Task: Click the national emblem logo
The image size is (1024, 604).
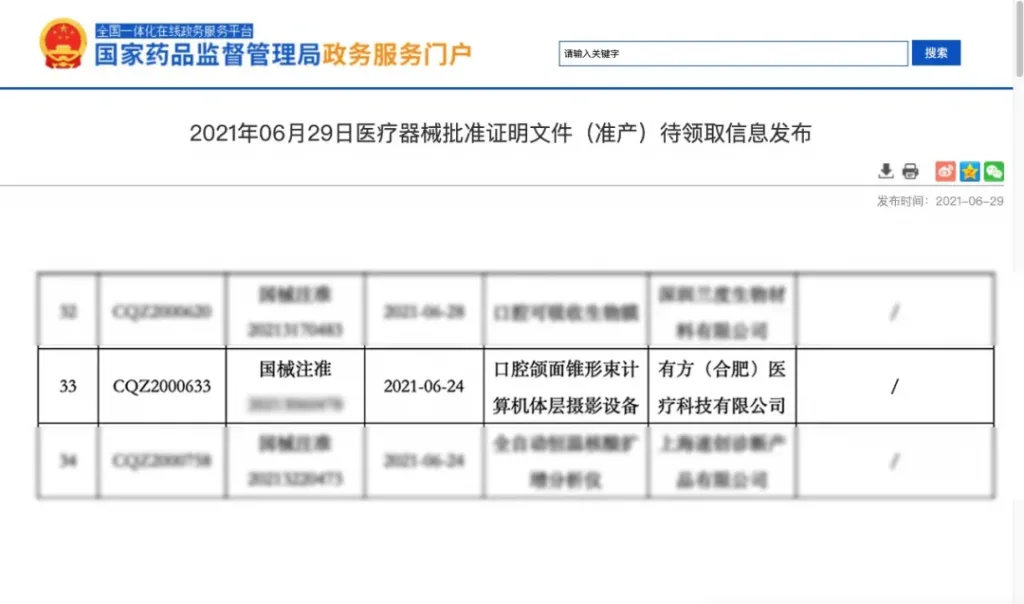Action: click(63, 43)
